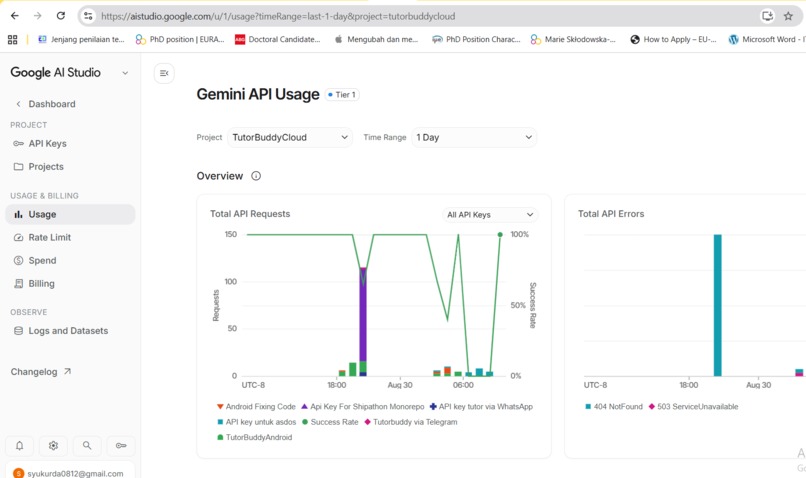Go back using browser back arrow

click(x=14, y=16)
